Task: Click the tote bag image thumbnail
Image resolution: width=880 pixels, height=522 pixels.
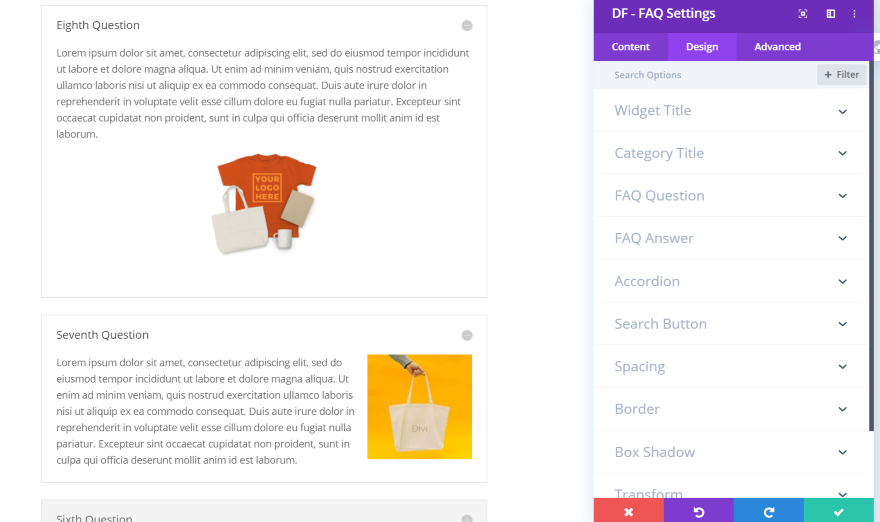Action: [419, 407]
